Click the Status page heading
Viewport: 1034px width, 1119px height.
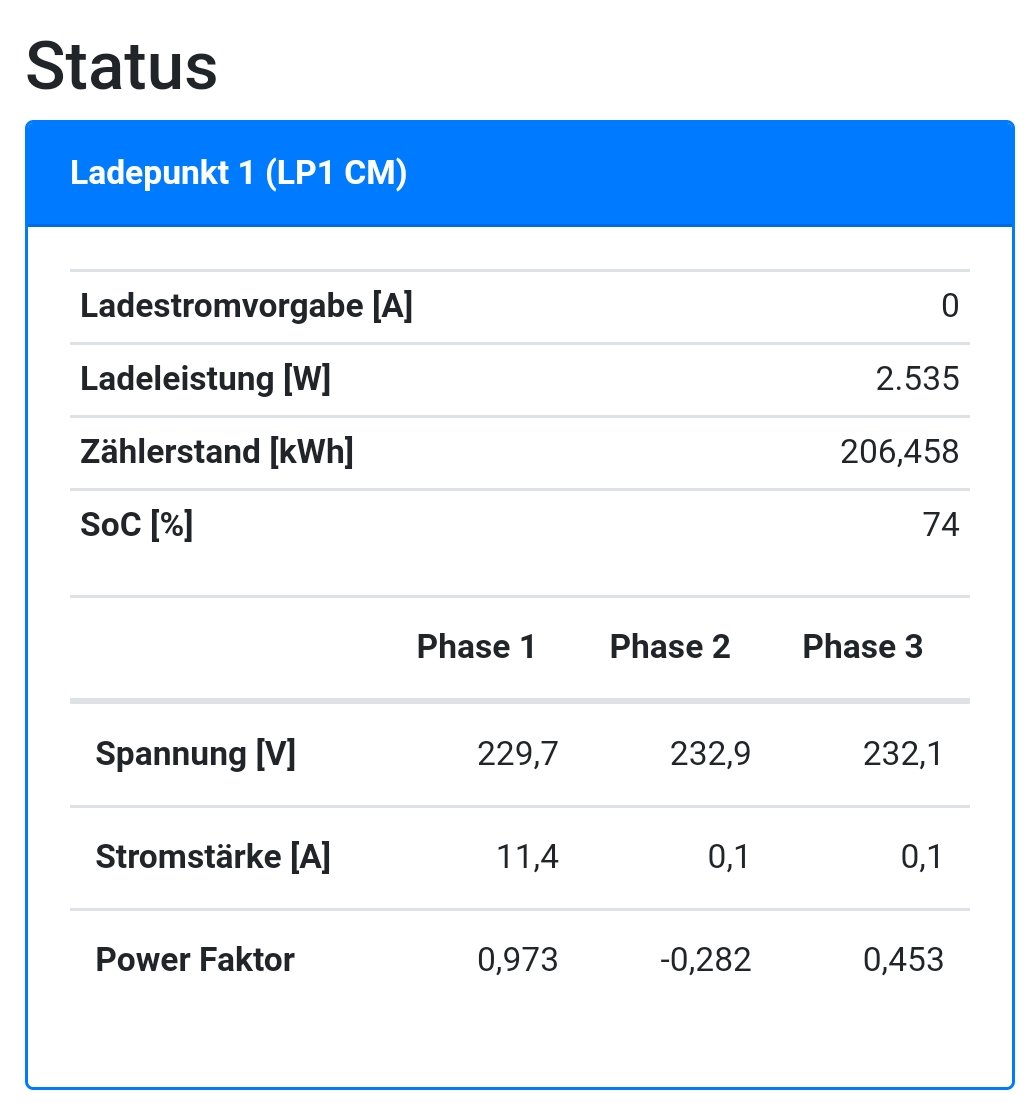[121, 67]
